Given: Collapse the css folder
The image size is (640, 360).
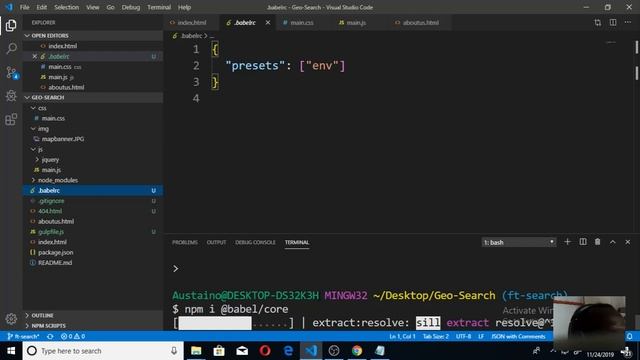Looking at the screenshot, I should [x=93, y=108].
